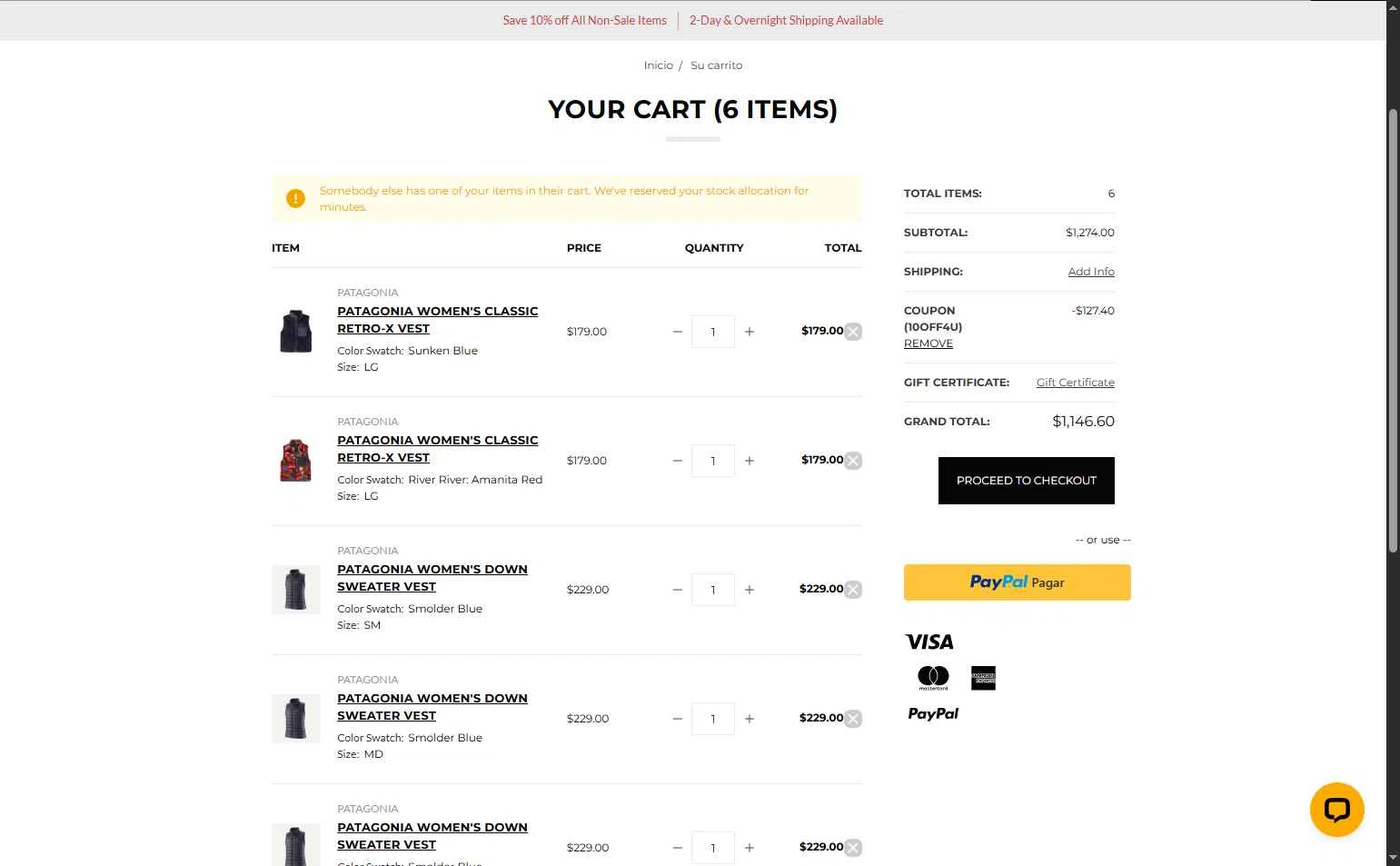The width and height of the screenshot is (1400, 866).
Task: Click the warning icon in stock notice
Action: 295,198
